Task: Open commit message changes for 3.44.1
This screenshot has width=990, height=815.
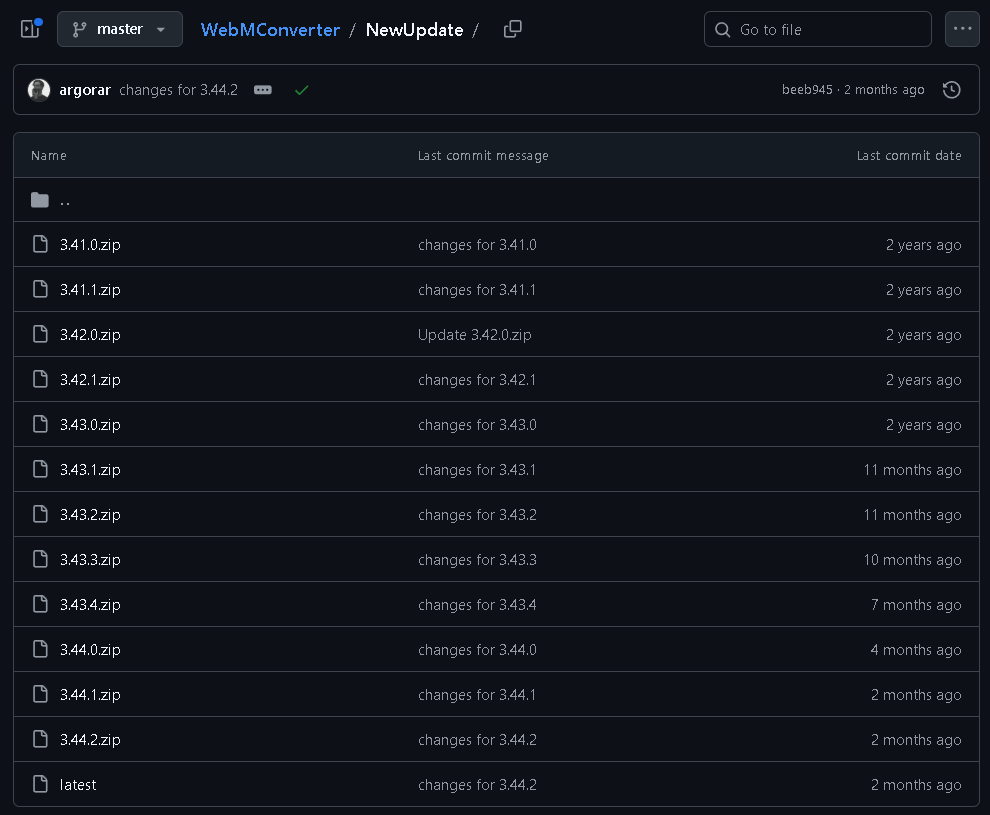Action: 477,694
